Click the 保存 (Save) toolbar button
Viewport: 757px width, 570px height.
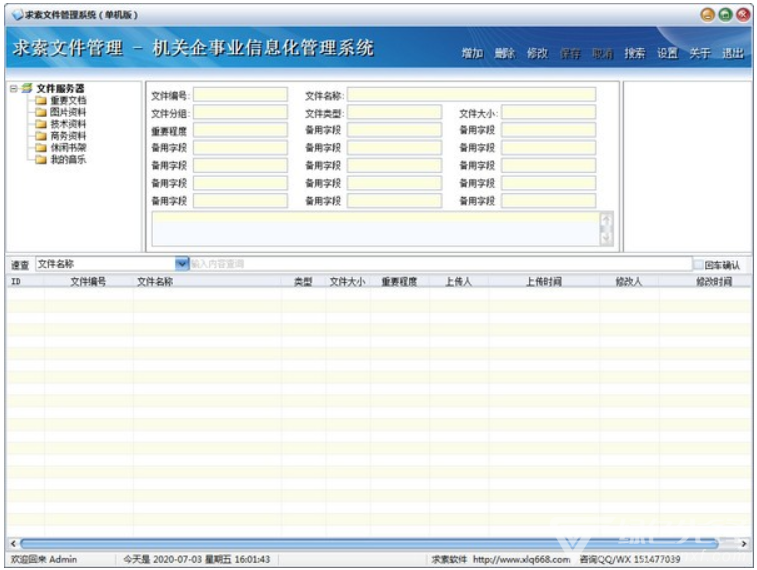570,53
